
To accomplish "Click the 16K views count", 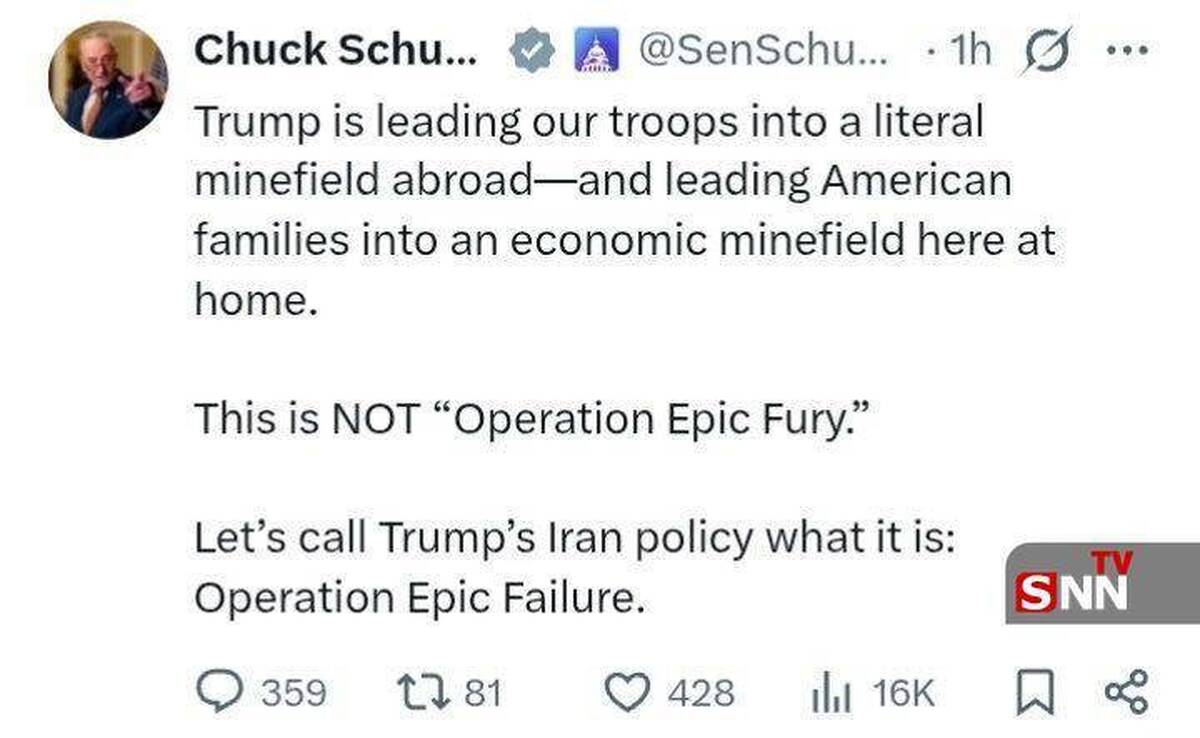I will [x=902, y=692].
